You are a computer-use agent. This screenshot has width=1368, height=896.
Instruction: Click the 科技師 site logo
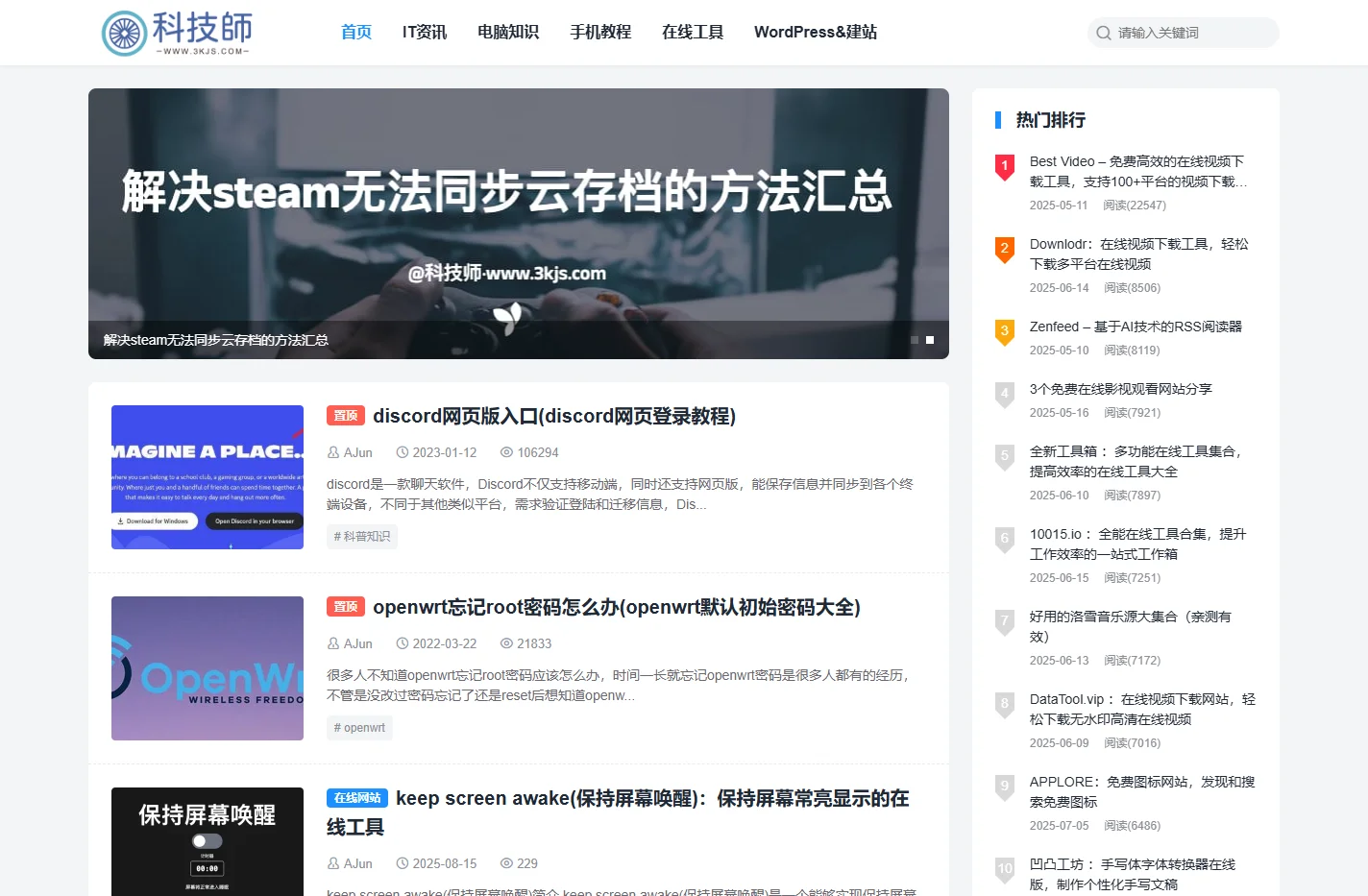[x=177, y=33]
